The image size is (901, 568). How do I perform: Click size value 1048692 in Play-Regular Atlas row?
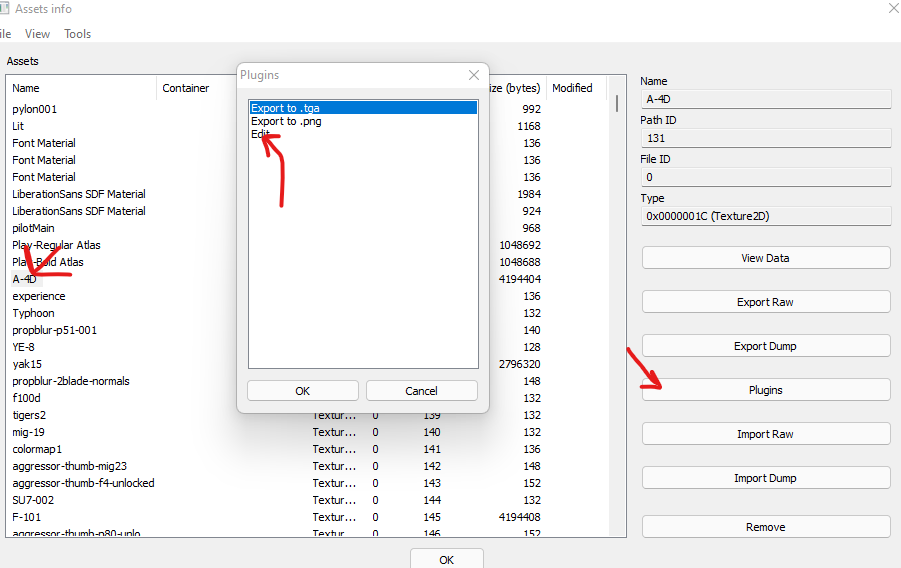[x=520, y=245]
